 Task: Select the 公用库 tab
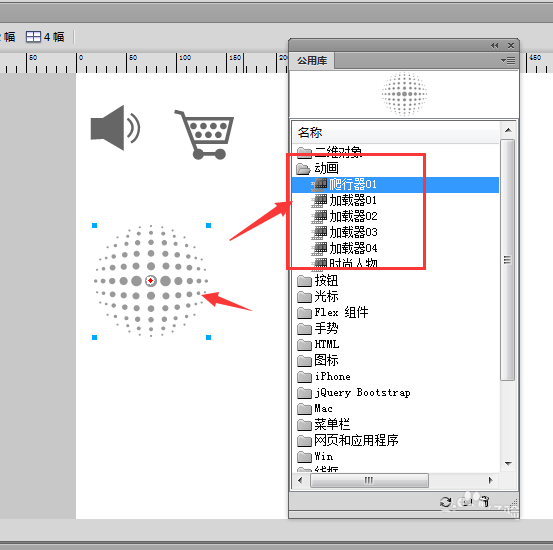tap(312, 61)
